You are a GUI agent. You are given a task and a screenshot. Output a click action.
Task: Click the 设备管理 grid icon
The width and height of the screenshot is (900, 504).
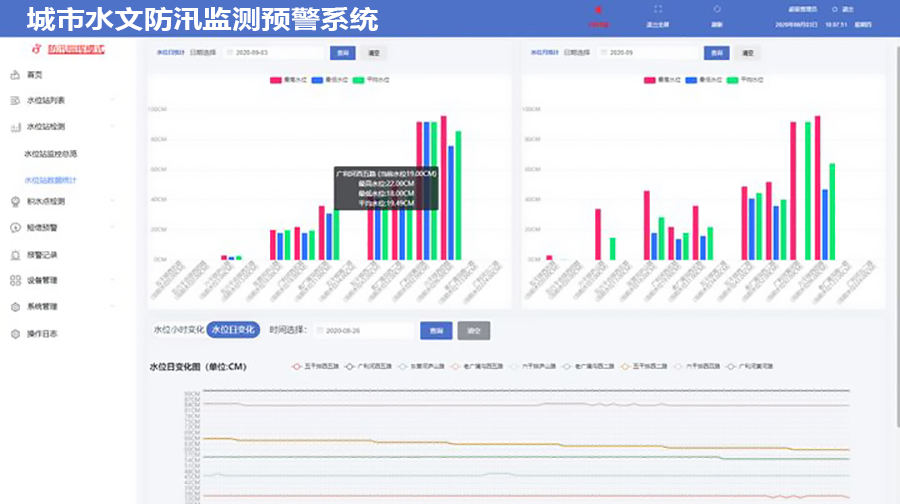[14, 281]
